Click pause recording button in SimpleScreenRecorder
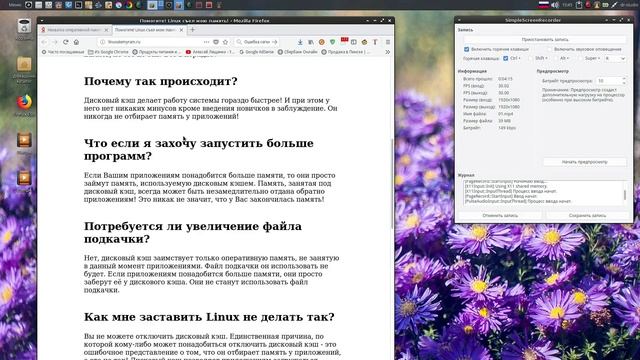The height and width of the screenshot is (360, 640). click(544, 40)
